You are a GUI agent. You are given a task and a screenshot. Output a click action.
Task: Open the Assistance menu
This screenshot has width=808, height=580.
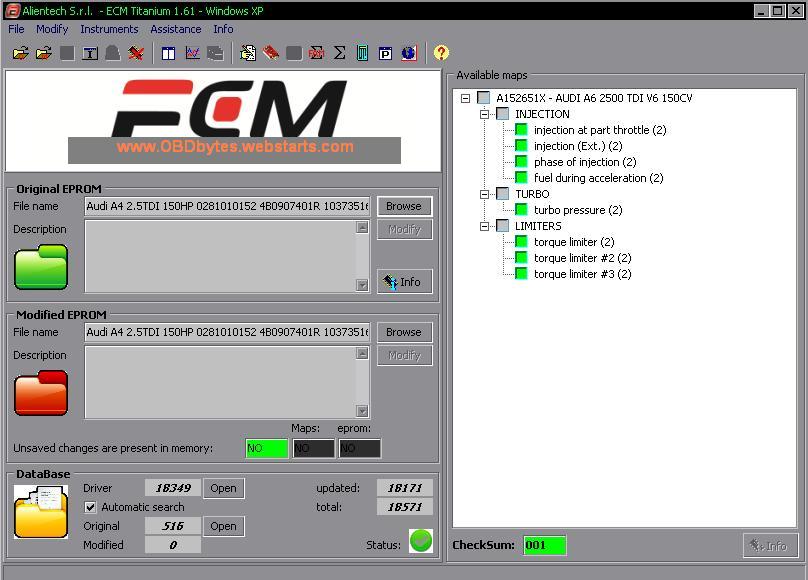click(176, 29)
